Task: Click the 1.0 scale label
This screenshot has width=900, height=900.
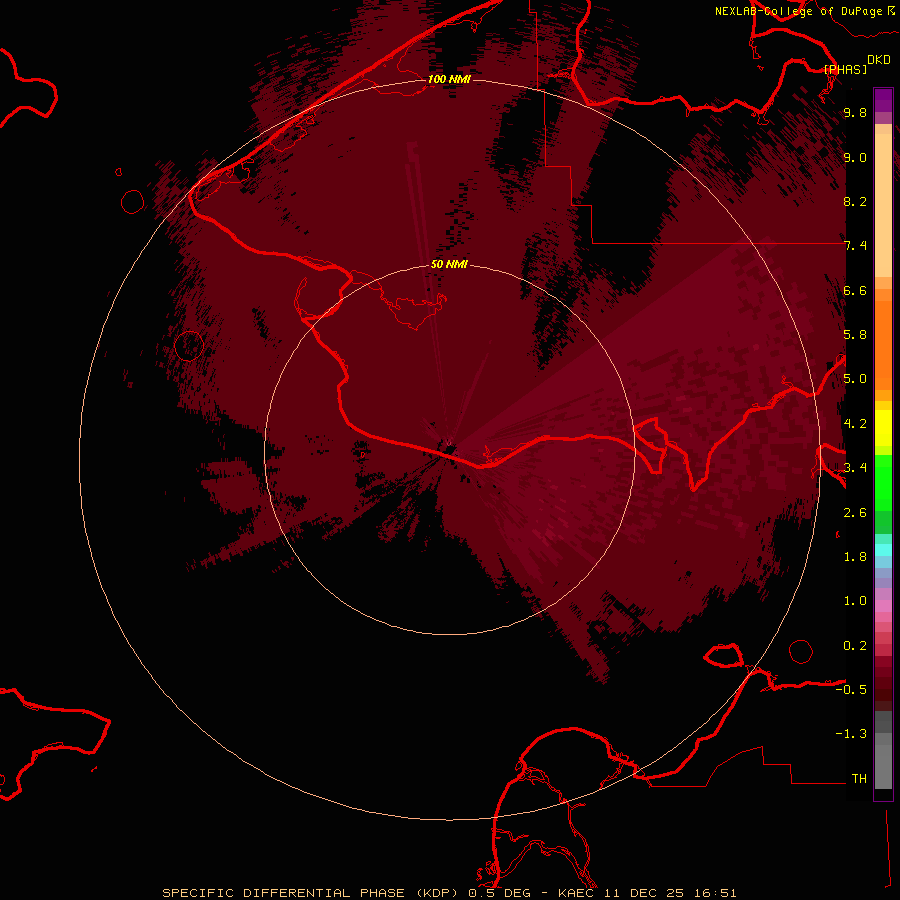Action: [855, 601]
